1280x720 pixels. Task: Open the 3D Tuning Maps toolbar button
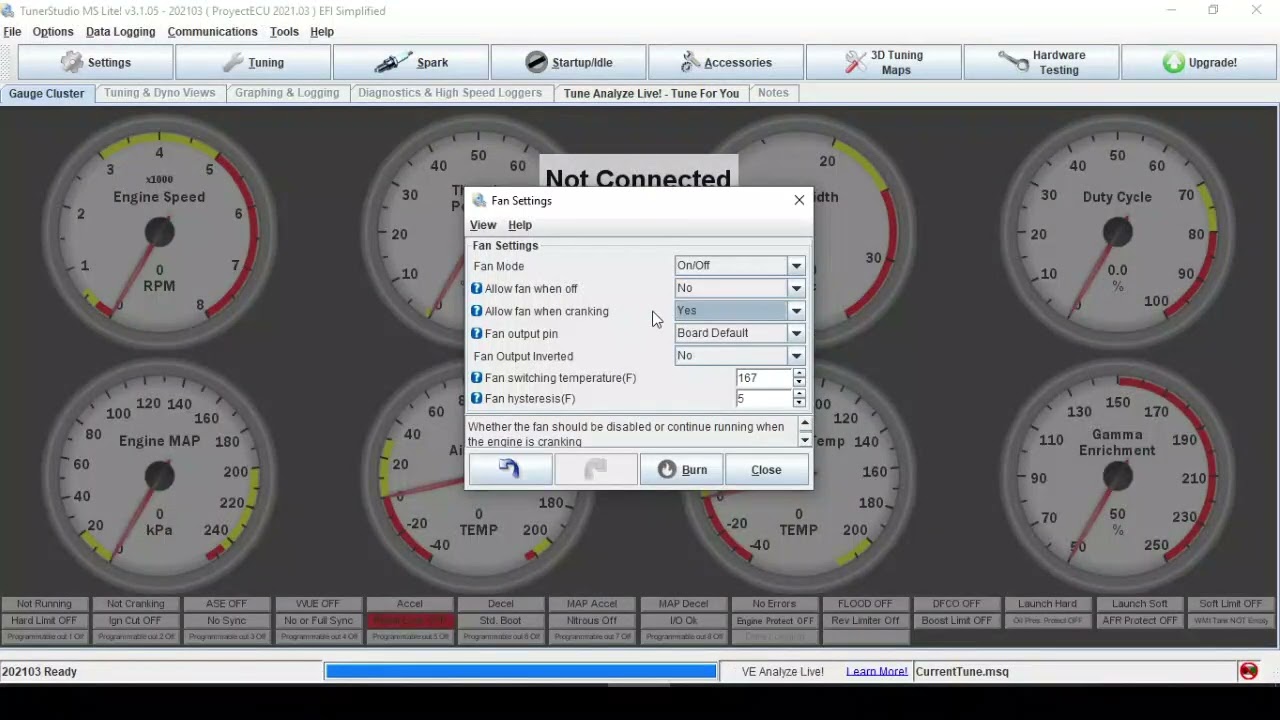tap(883, 62)
